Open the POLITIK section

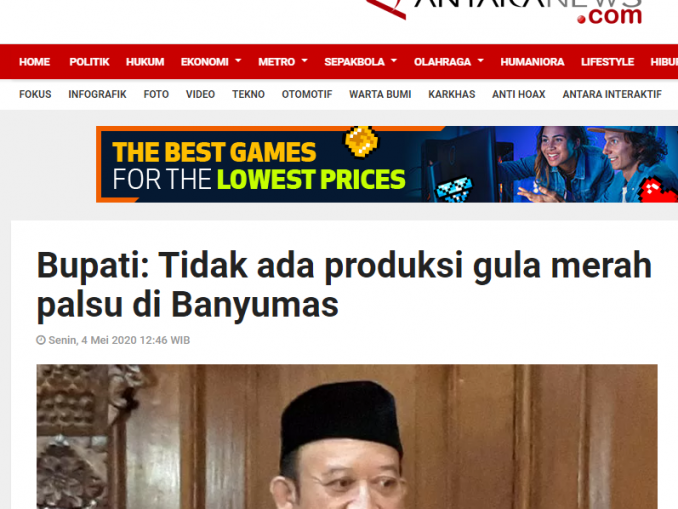tap(89, 62)
